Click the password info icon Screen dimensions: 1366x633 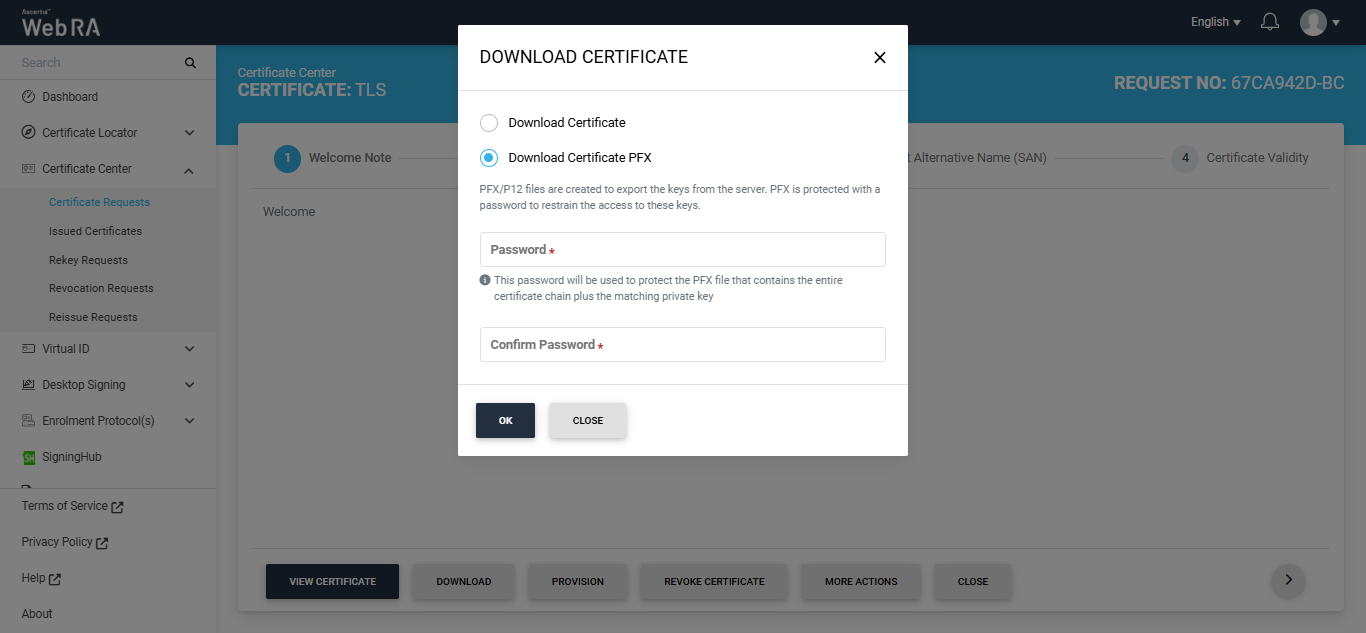[485, 281]
